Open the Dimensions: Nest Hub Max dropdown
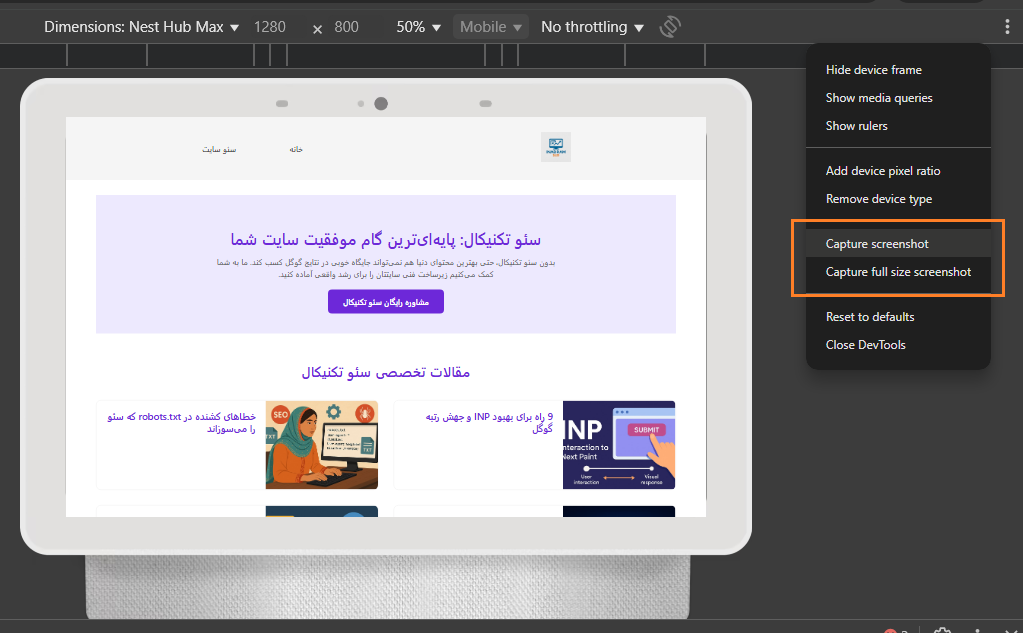The image size is (1023, 633). (142, 27)
